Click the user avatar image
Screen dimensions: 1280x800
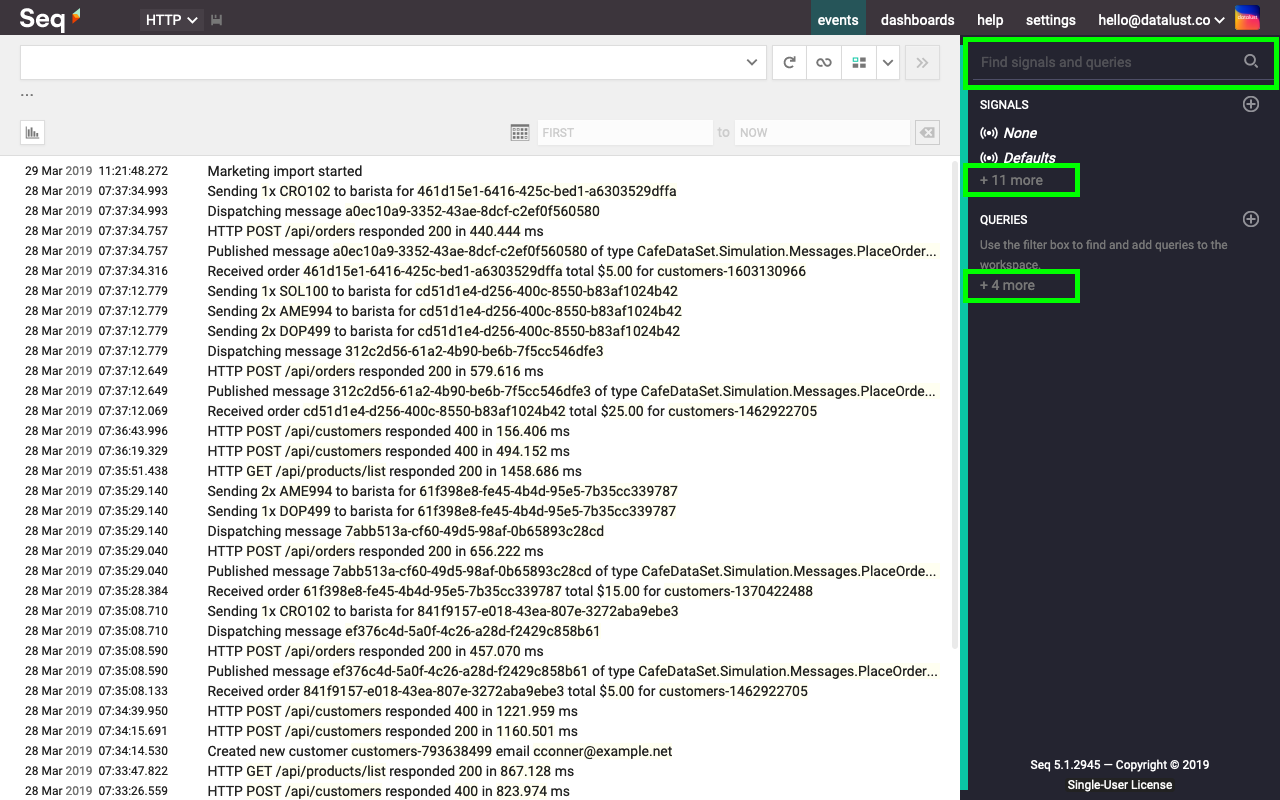(x=1247, y=18)
